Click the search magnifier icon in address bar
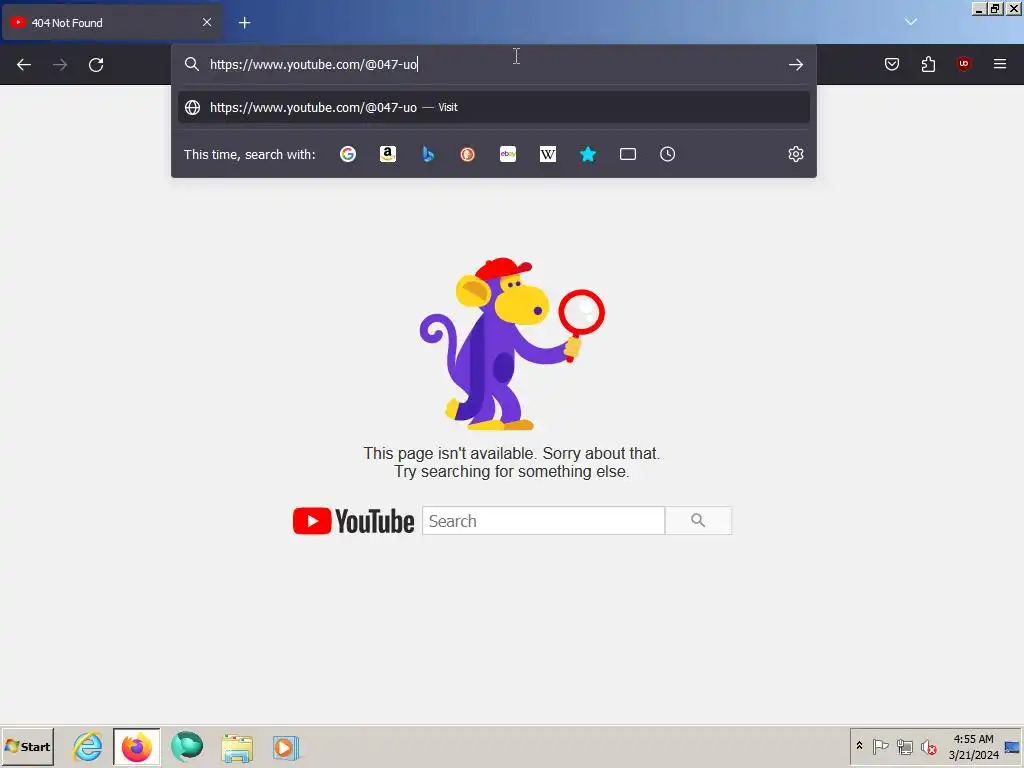The width and height of the screenshot is (1024, 768). (x=191, y=64)
